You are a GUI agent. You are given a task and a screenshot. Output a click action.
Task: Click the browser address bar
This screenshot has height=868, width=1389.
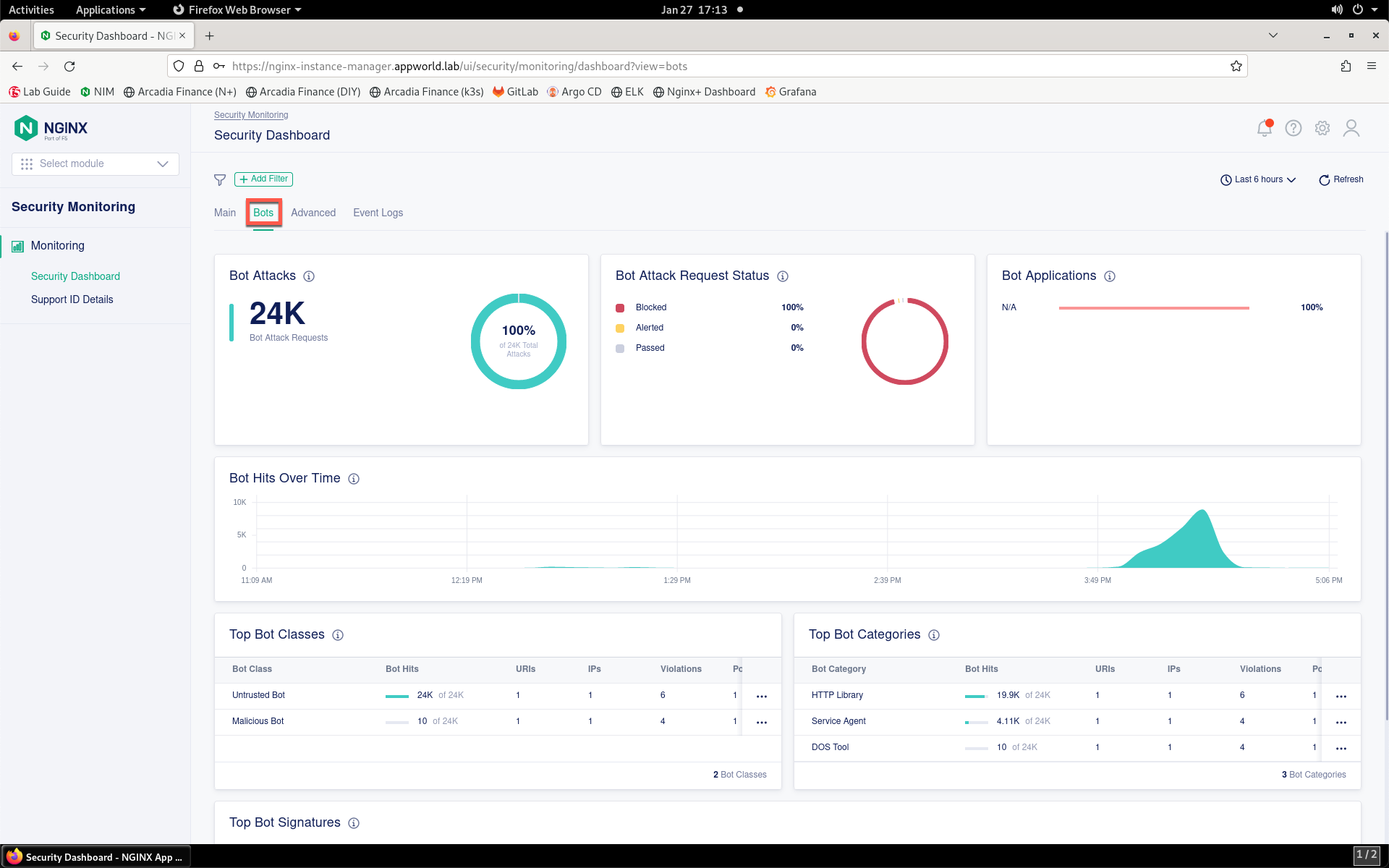(x=708, y=66)
